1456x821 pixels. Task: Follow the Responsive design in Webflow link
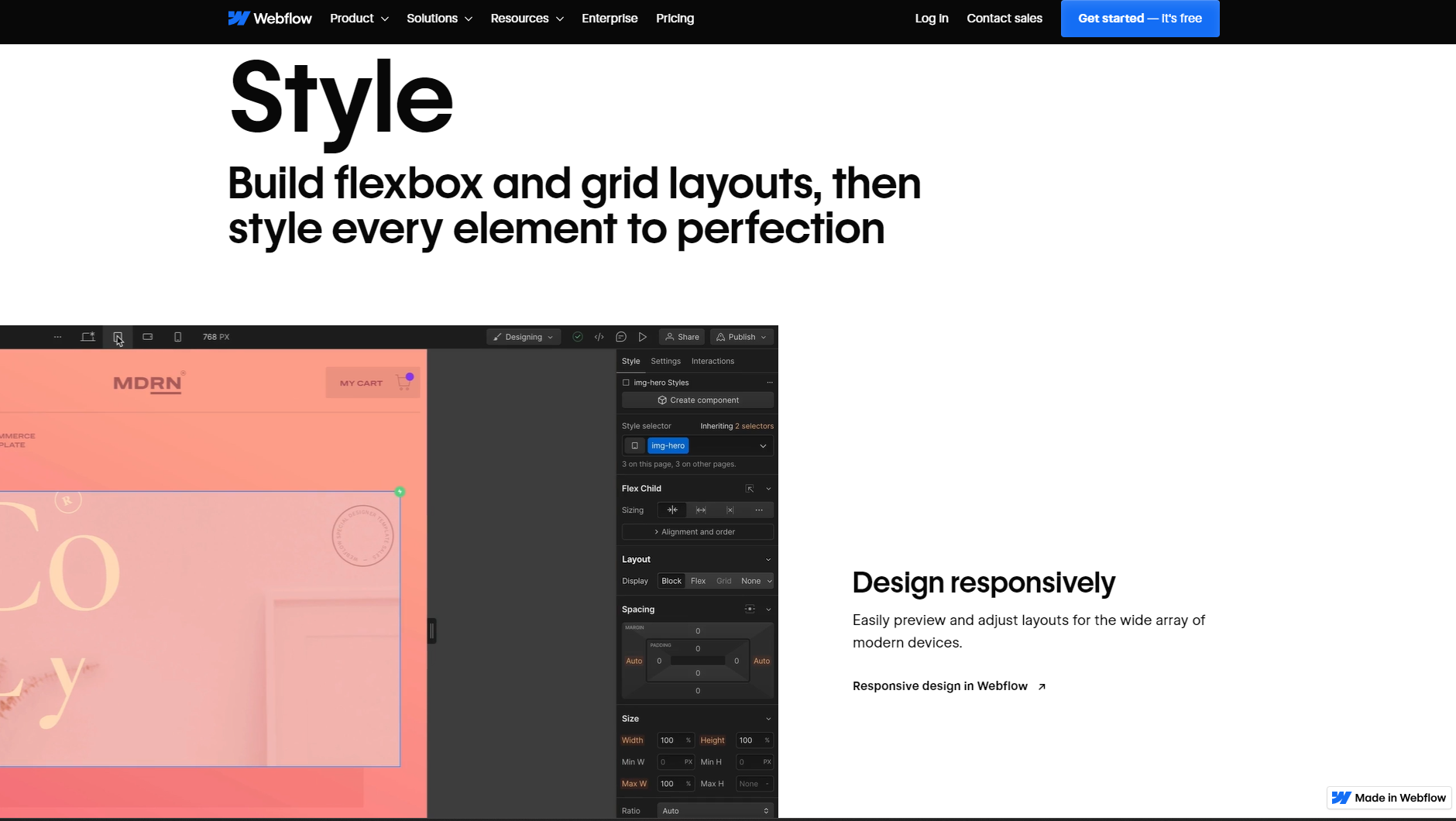point(939,685)
